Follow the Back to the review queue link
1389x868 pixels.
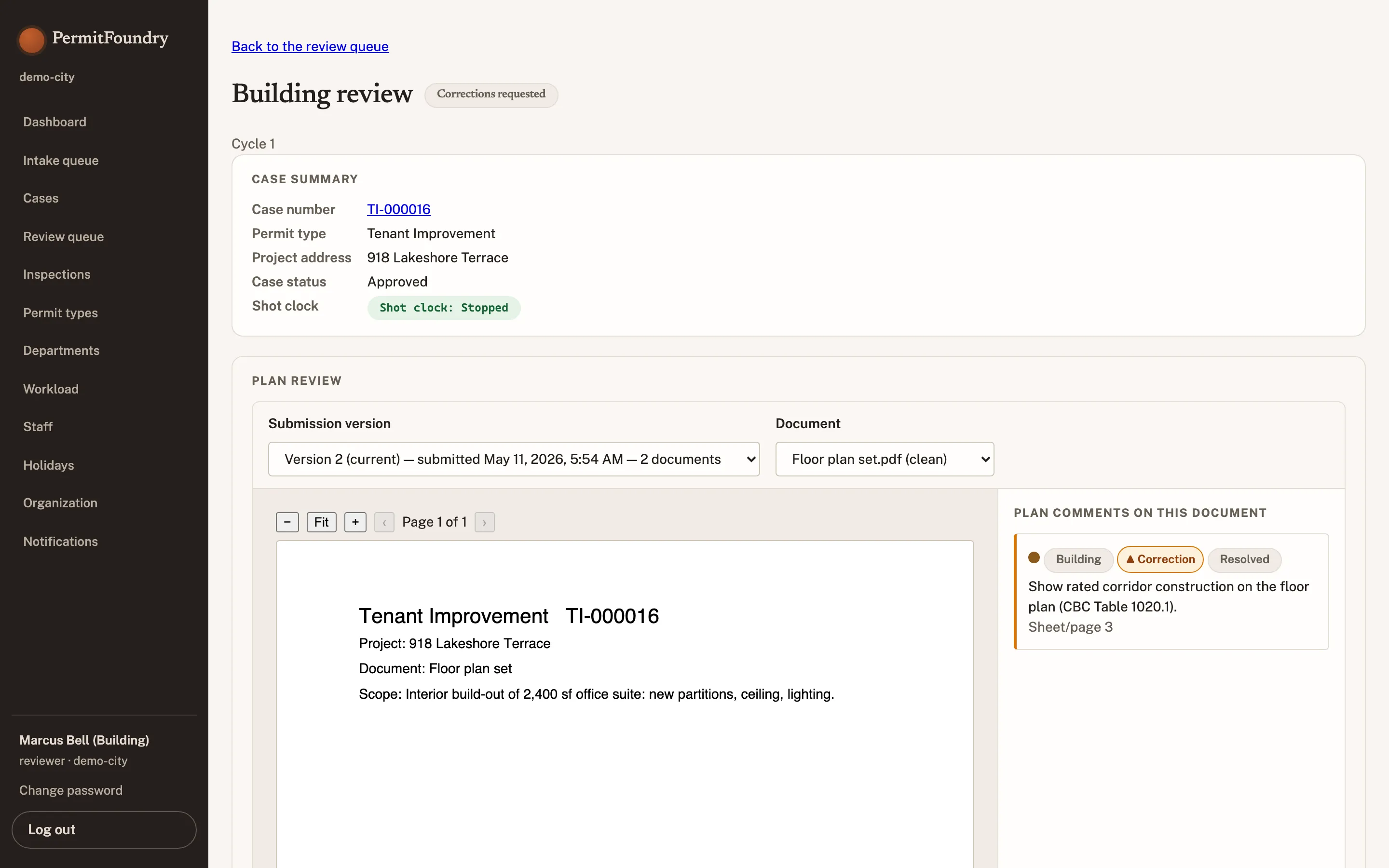(310, 46)
